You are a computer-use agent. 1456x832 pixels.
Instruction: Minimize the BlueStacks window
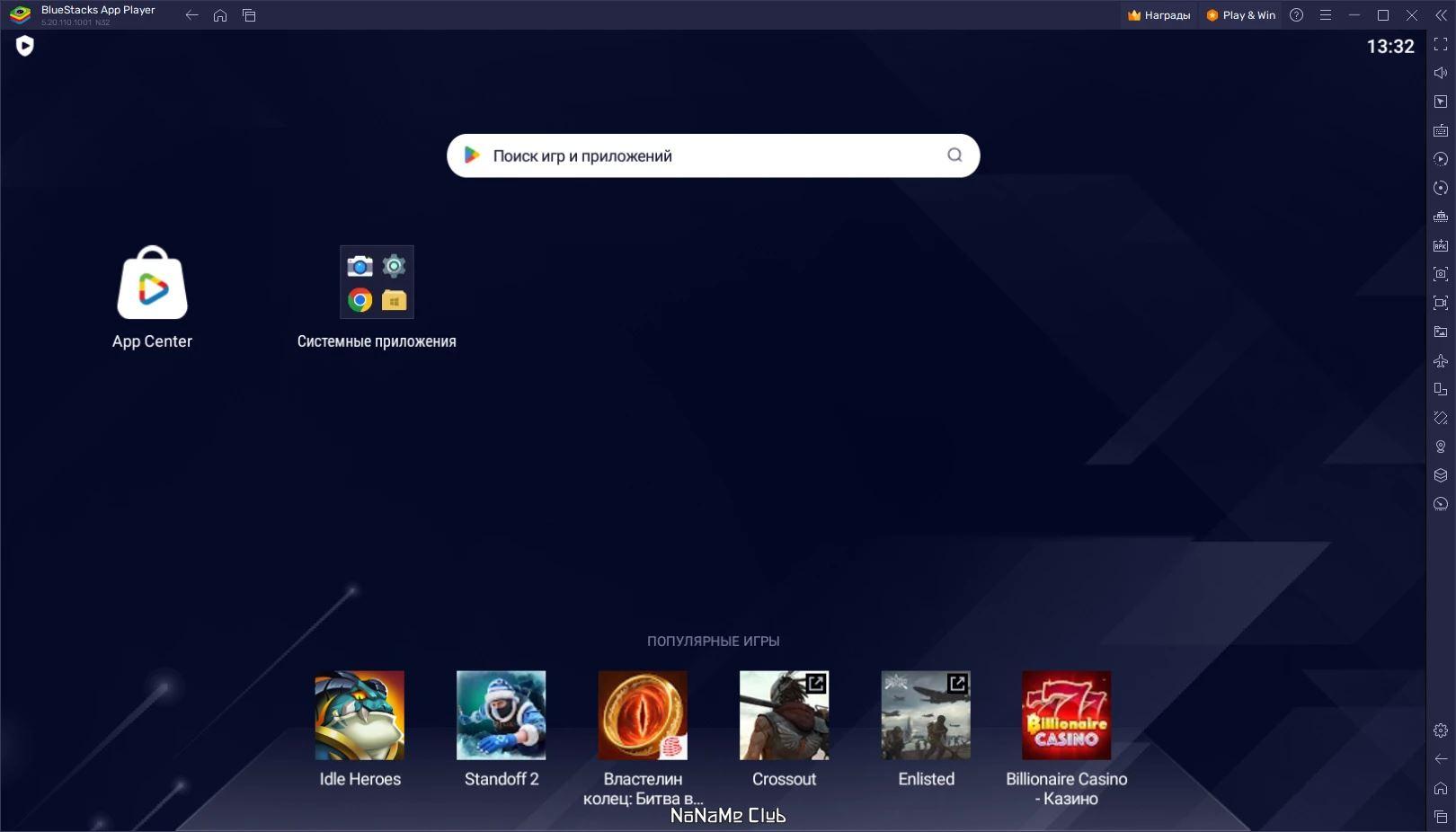point(1354,15)
